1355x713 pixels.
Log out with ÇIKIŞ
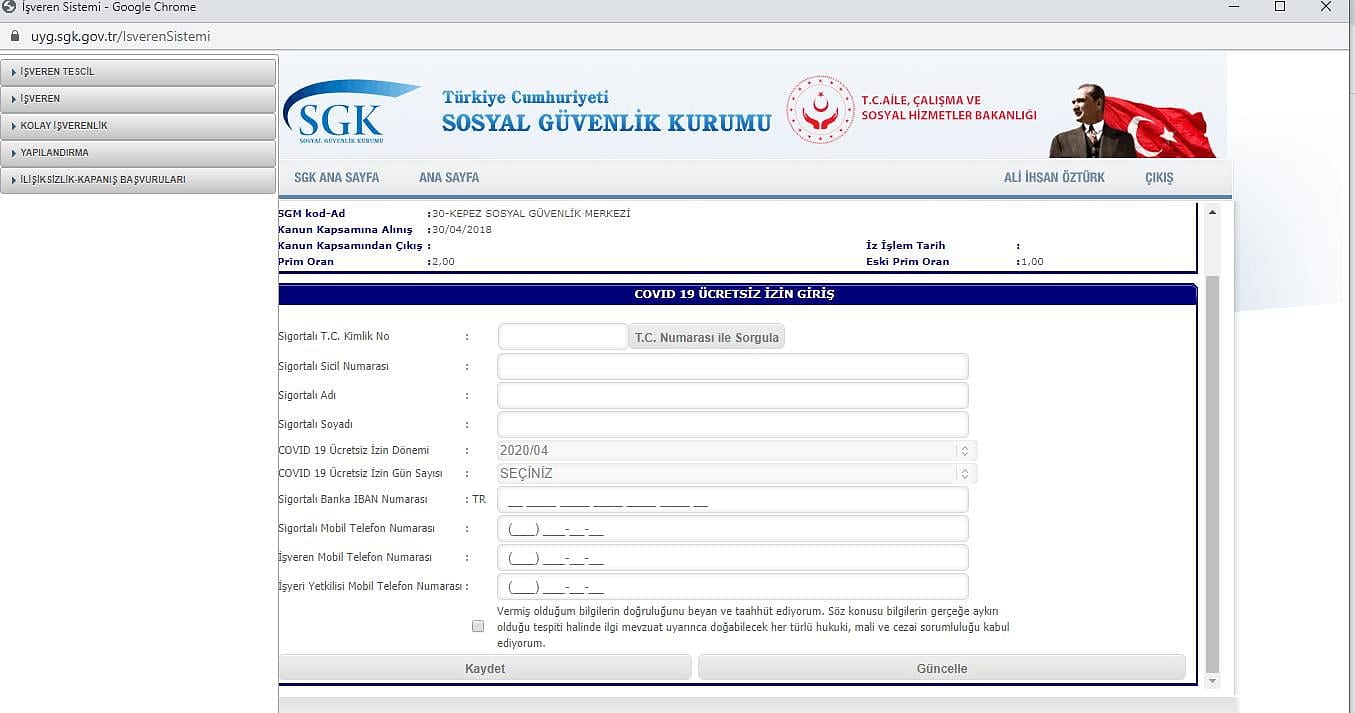click(1159, 177)
